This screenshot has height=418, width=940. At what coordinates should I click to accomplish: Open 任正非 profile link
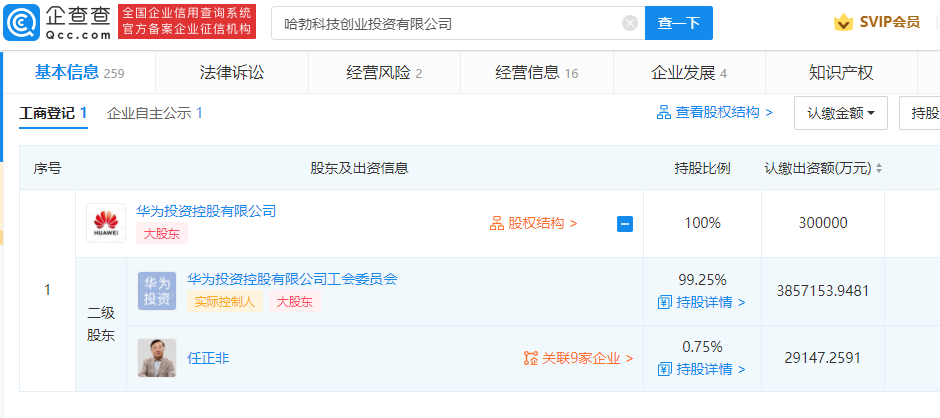click(x=208, y=359)
